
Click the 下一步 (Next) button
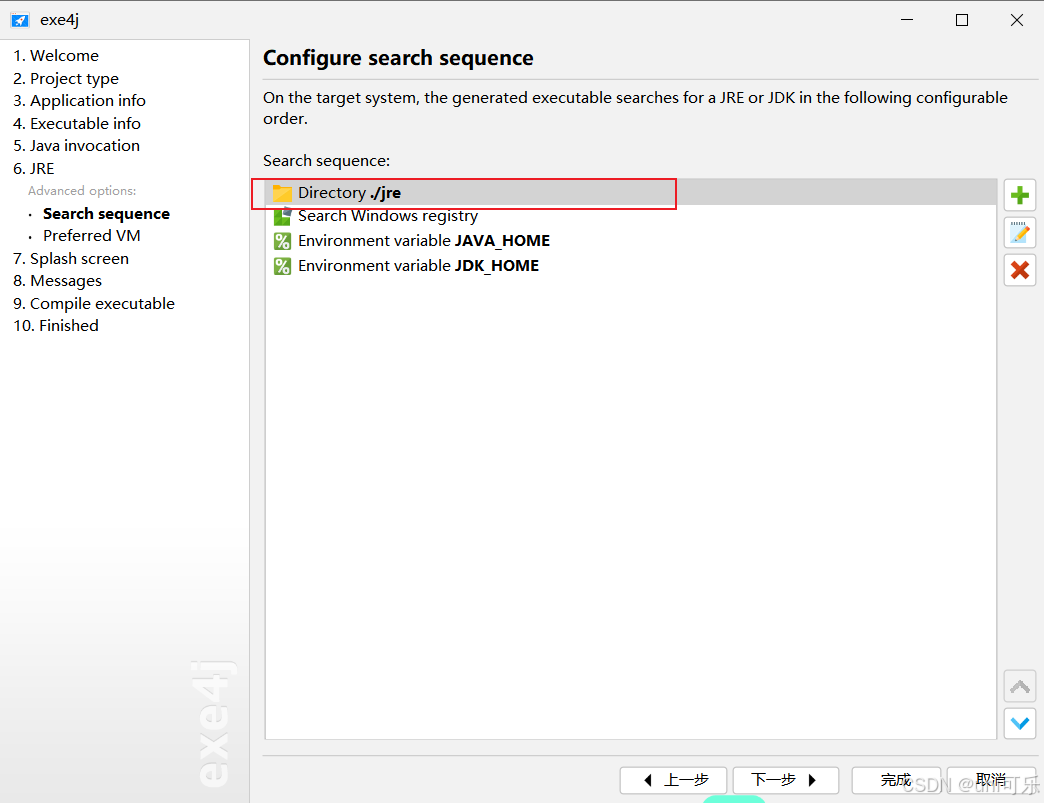(786, 780)
